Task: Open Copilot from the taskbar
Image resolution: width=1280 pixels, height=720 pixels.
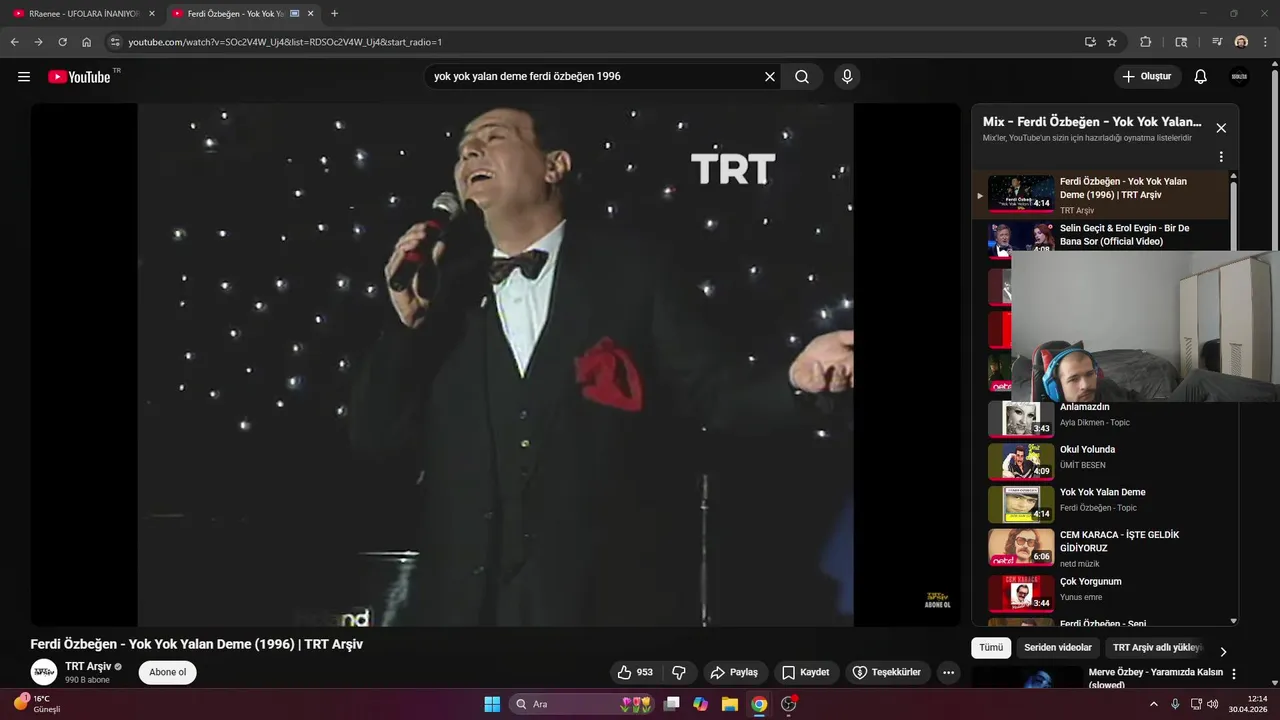Action: (700, 704)
